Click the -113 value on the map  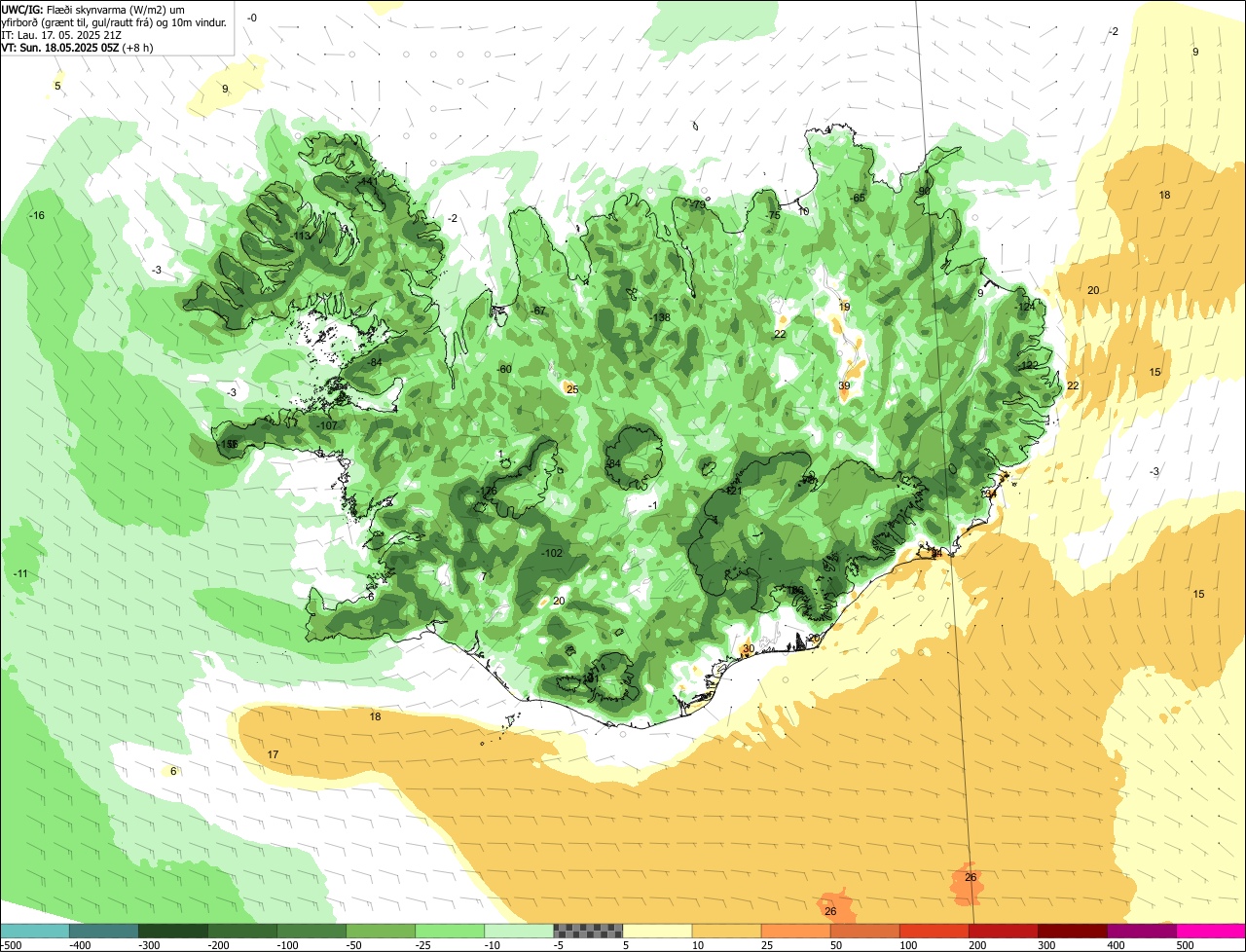300,236
